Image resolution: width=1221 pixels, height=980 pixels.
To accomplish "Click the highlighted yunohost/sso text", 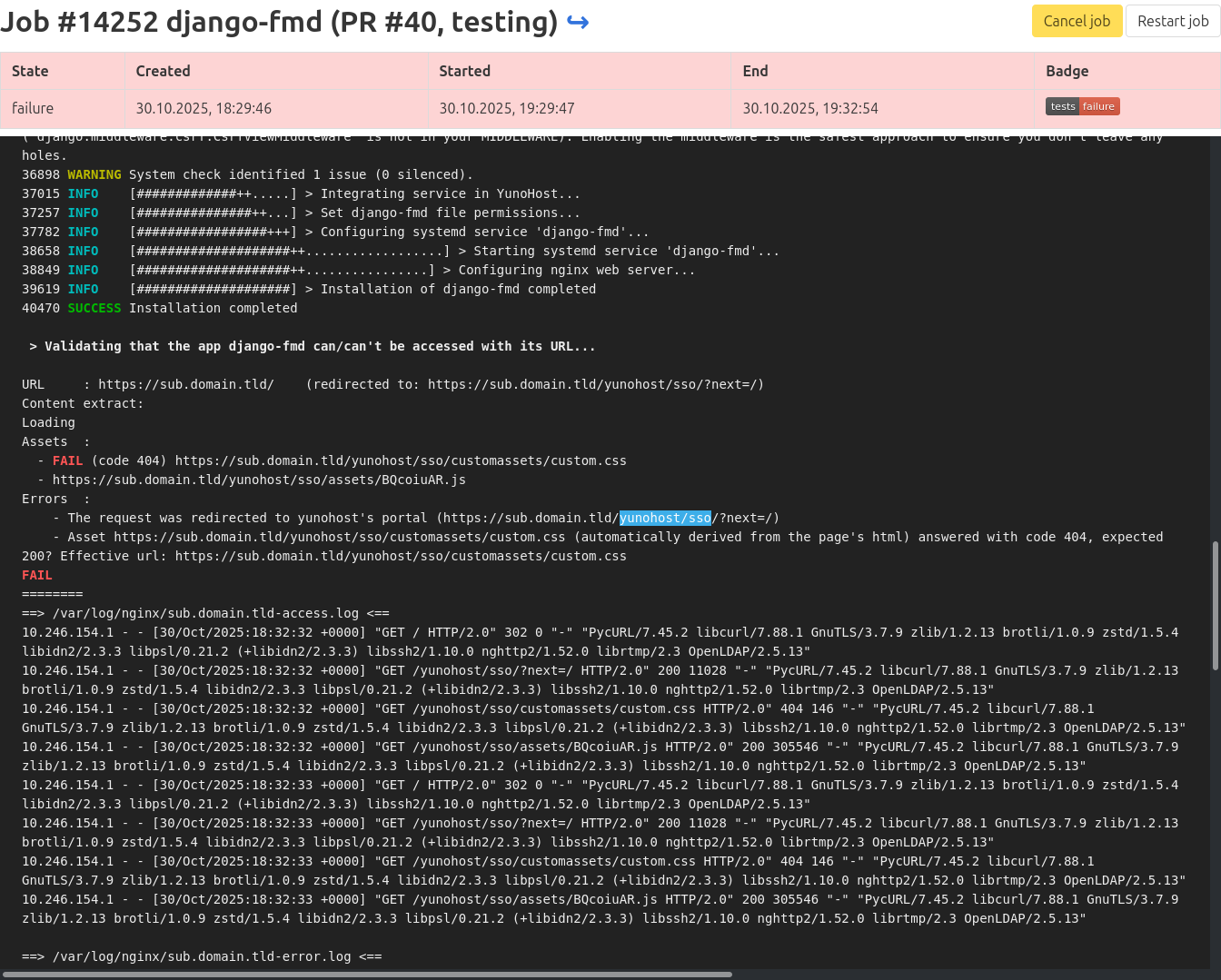I will [x=665, y=518].
